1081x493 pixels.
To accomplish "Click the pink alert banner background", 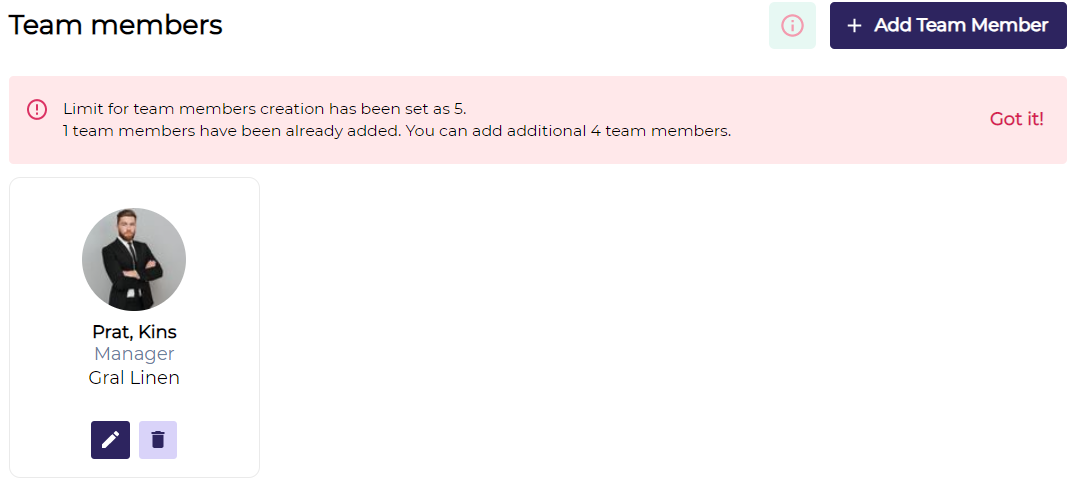I will pyautogui.click(x=538, y=120).
